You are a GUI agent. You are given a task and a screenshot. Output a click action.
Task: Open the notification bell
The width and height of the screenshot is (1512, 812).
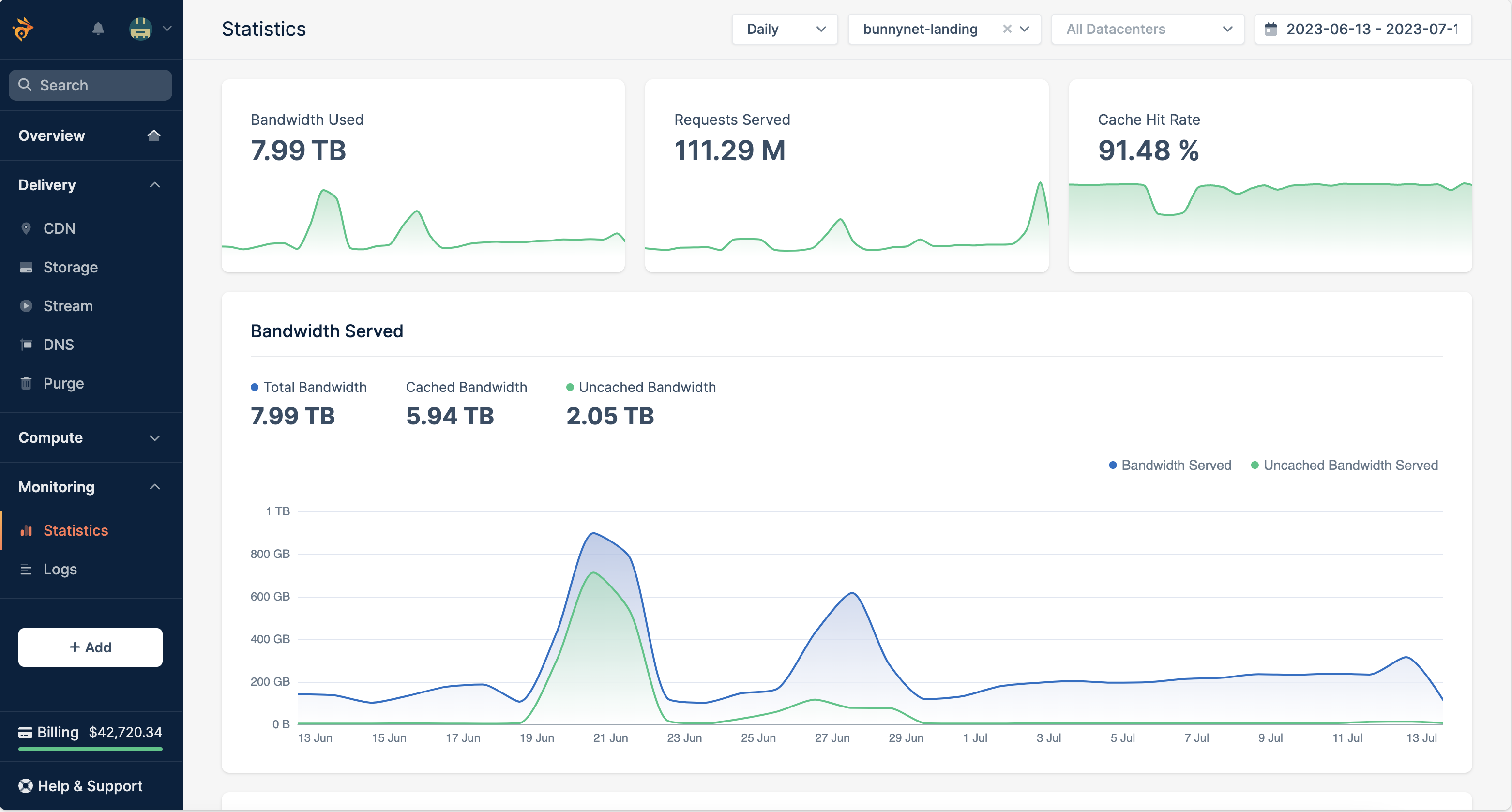[x=98, y=28]
